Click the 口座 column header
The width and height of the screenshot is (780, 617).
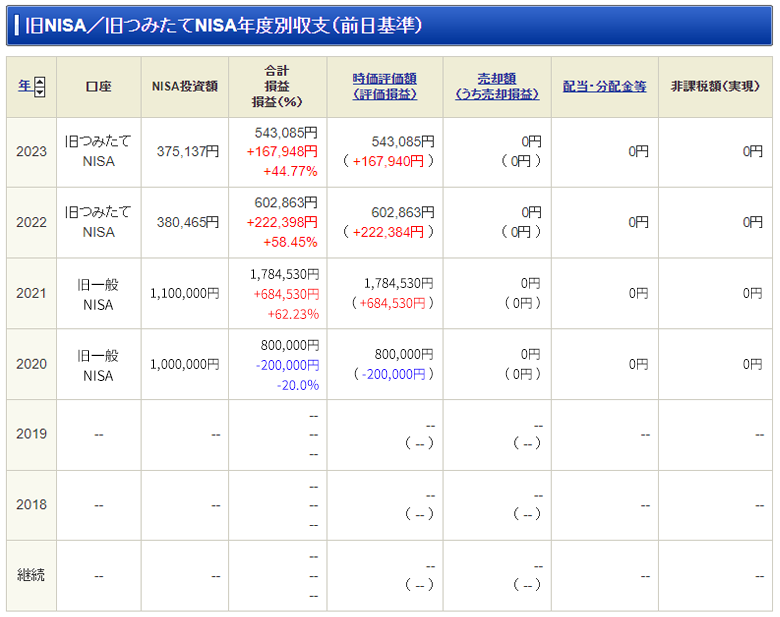[98, 87]
